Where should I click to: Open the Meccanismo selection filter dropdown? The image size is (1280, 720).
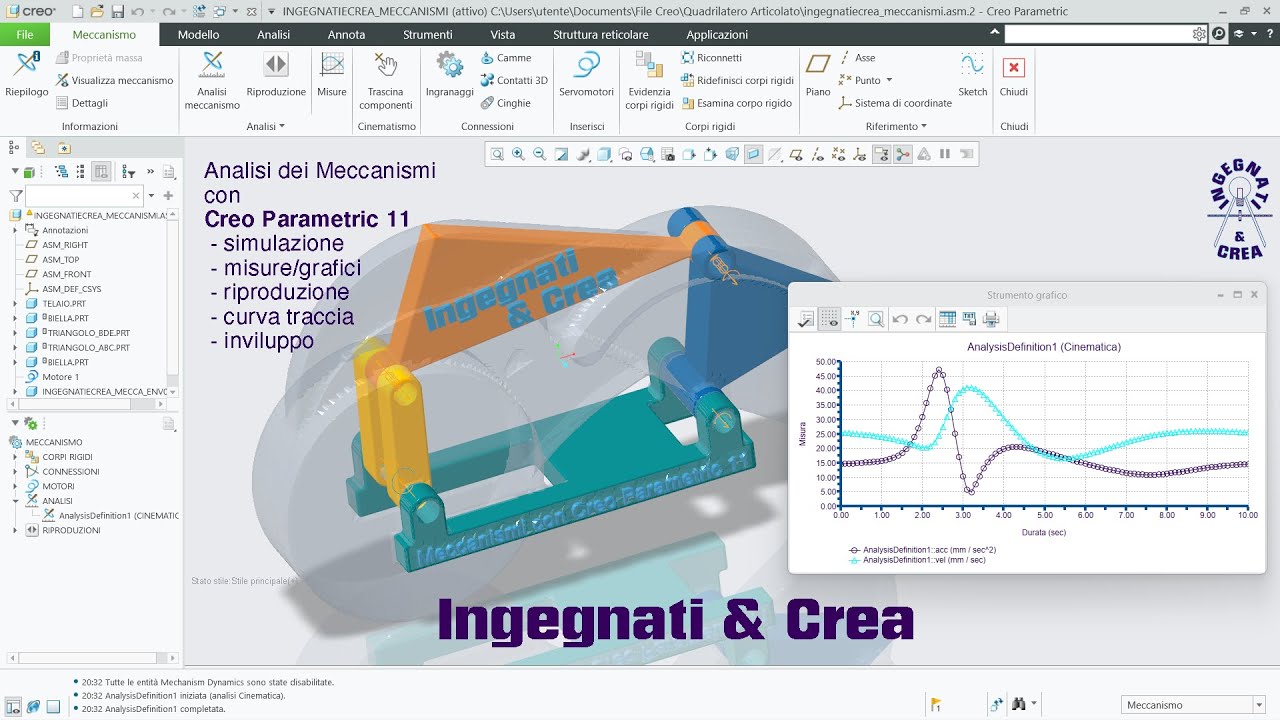click(x=1259, y=705)
